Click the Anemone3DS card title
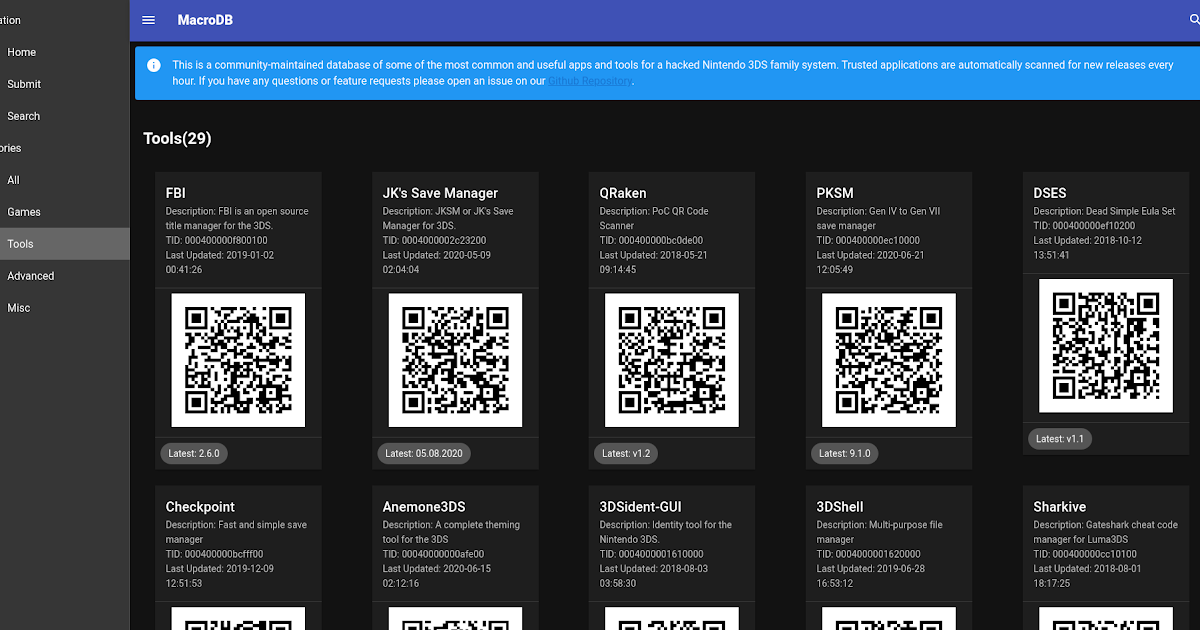Screen dimensions: 1200x630 coord(424,507)
